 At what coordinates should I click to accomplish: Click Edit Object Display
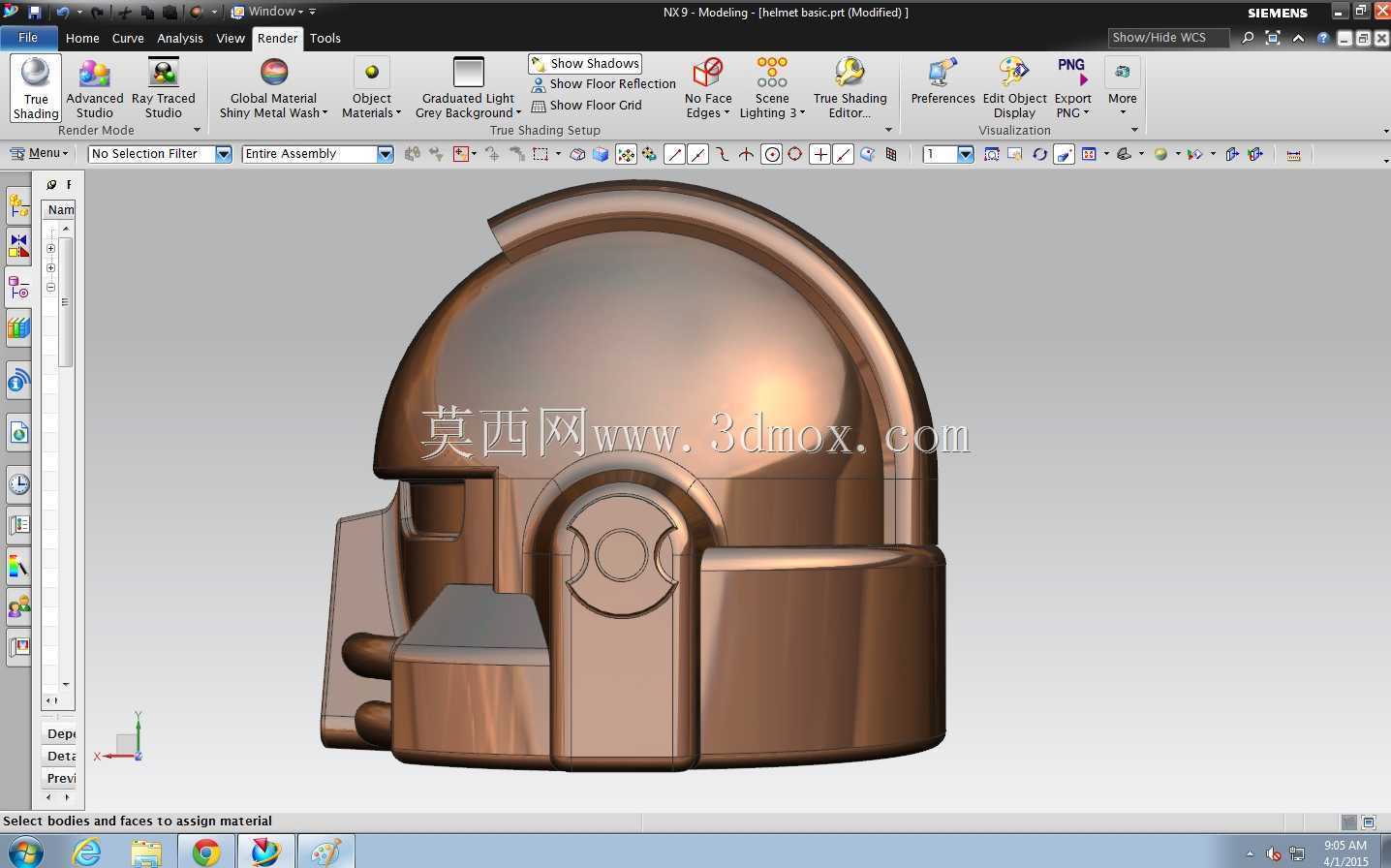pyautogui.click(x=1014, y=88)
